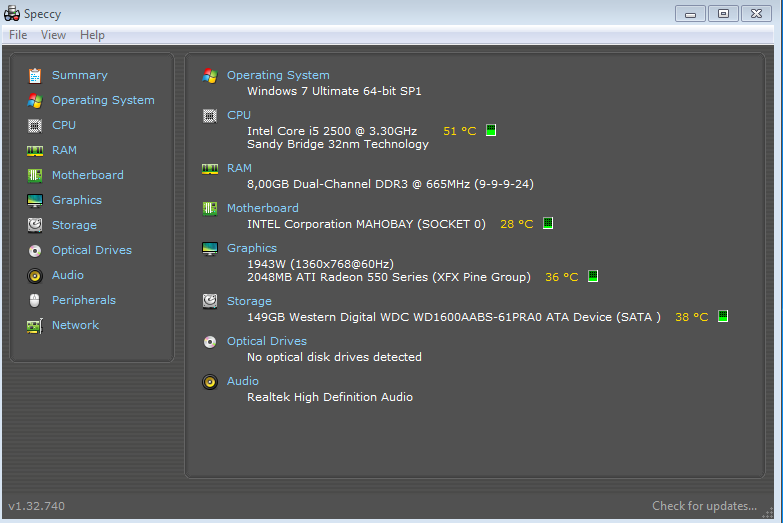Screen dimensions: 783x523
Task: Click the RAM module icon in sidebar
Action: [x=35, y=150]
